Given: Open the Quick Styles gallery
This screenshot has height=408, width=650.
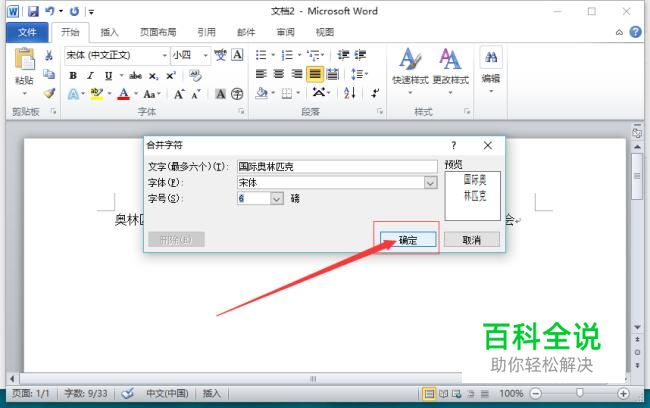Looking at the screenshot, I should (410, 70).
